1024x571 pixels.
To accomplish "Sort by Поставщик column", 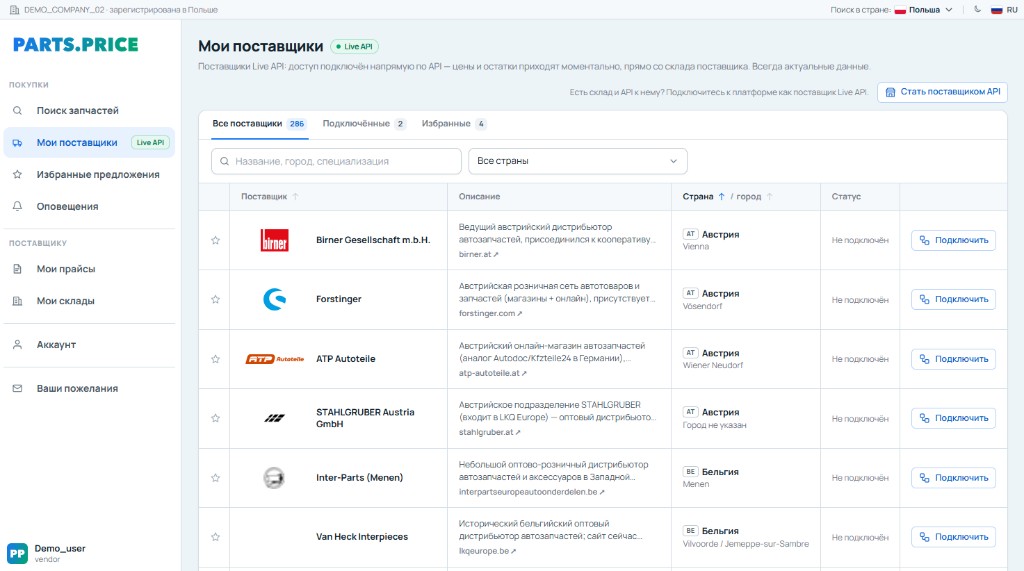I will pos(269,197).
